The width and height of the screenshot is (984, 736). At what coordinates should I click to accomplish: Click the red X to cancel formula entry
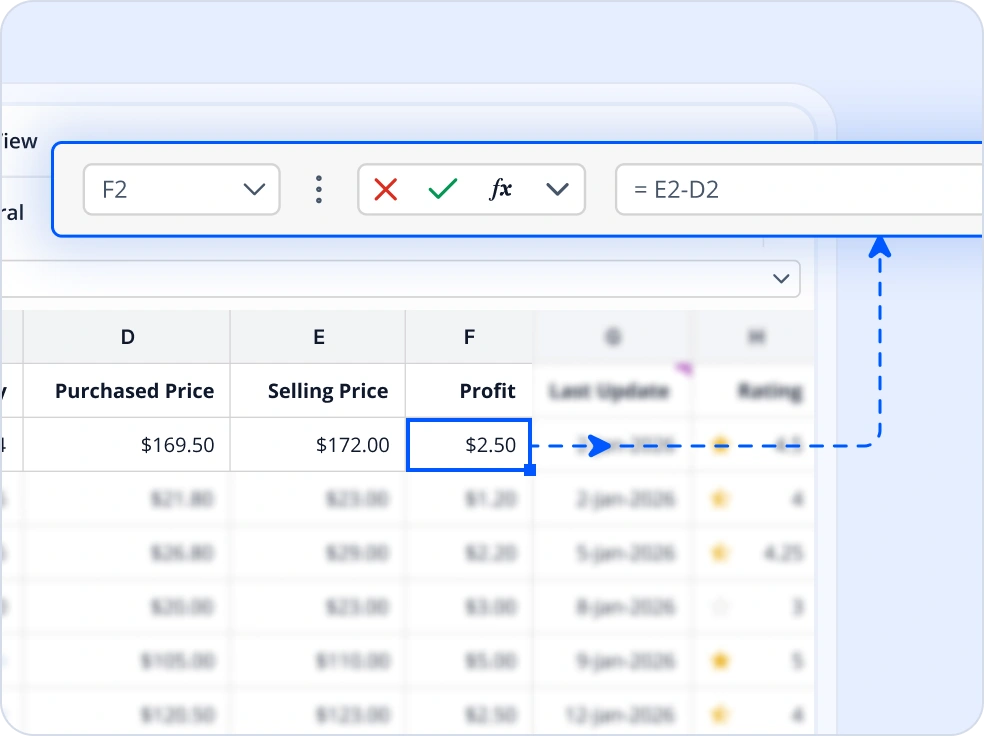[385, 189]
